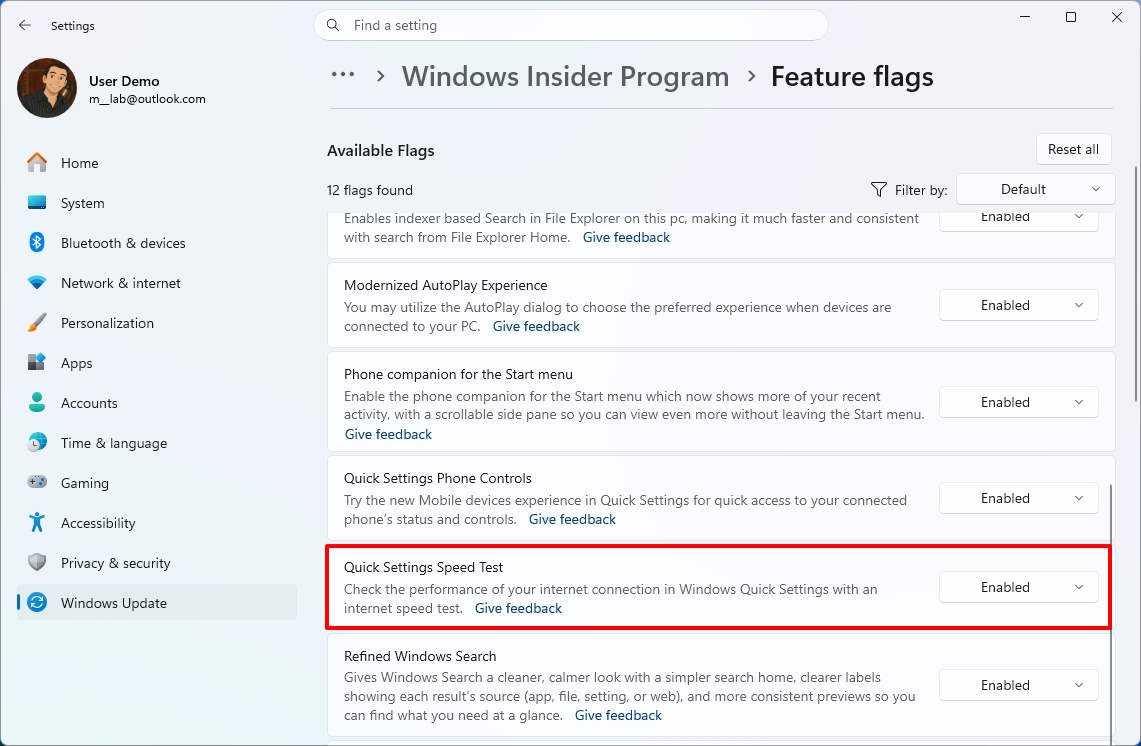Screen dimensions: 1141x746
Task: Click the Privacy & security shield icon
Action: 37,563
